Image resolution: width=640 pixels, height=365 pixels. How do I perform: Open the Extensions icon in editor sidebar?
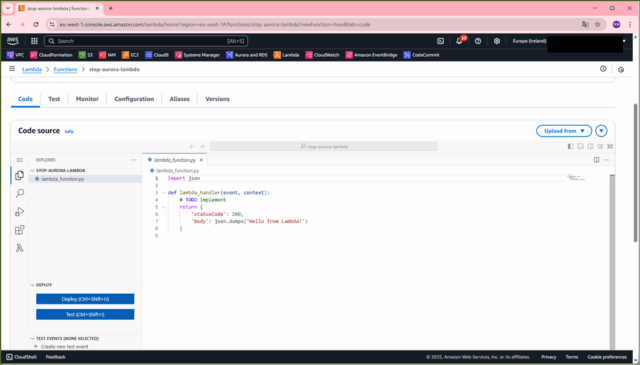(19, 230)
